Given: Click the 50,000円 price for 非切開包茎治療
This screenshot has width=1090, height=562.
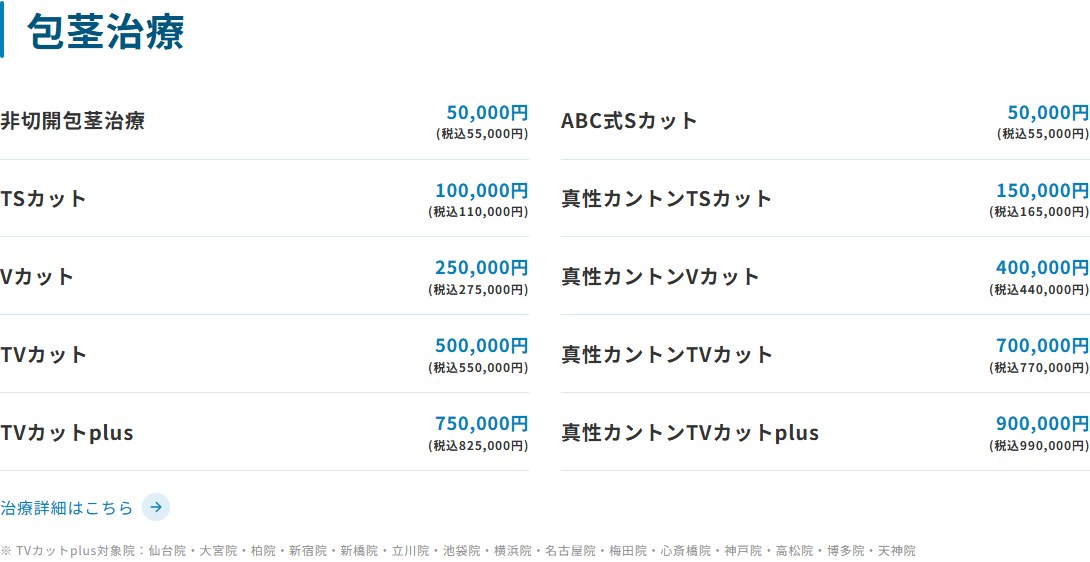Looking at the screenshot, I should tap(487, 112).
